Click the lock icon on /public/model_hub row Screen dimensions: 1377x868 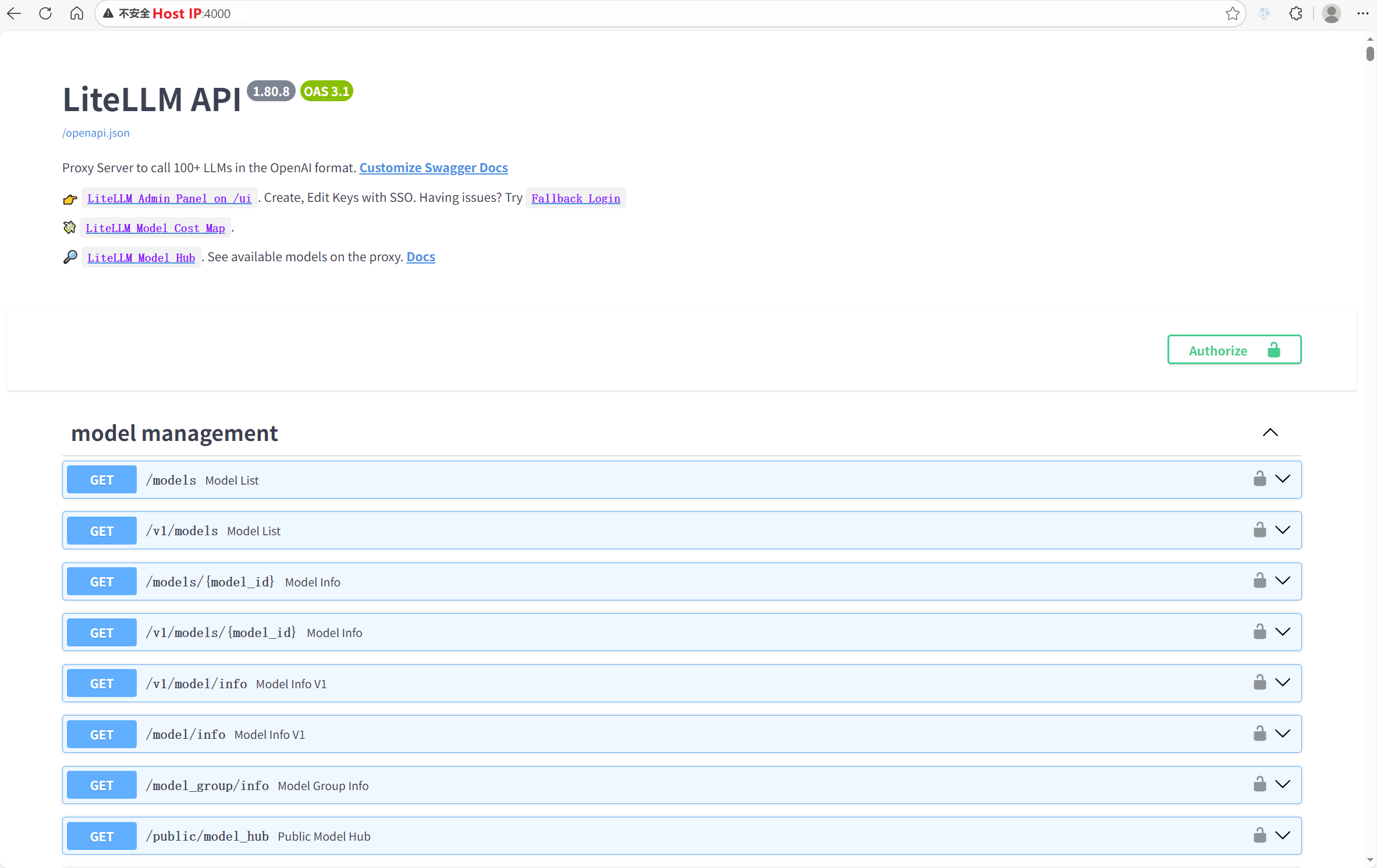tap(1259, 835)
